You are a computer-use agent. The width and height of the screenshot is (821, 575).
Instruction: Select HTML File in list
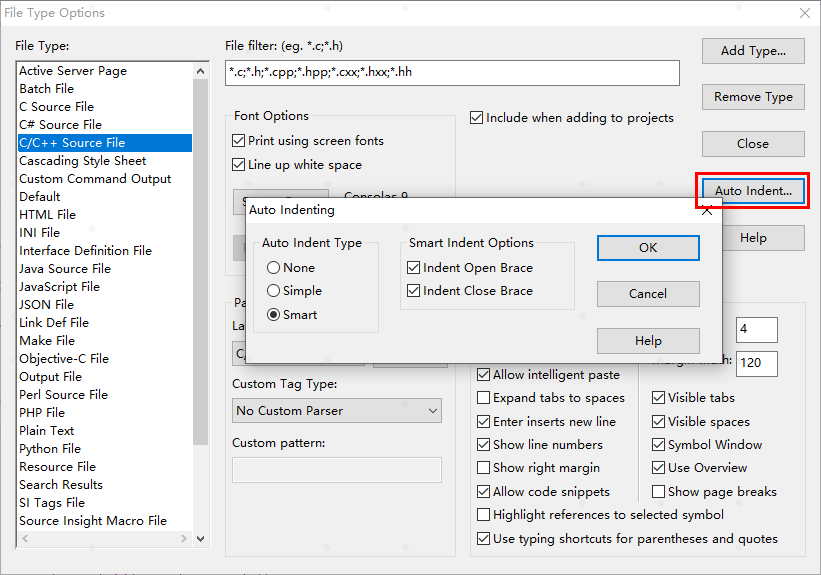click(x=105, y=215)
